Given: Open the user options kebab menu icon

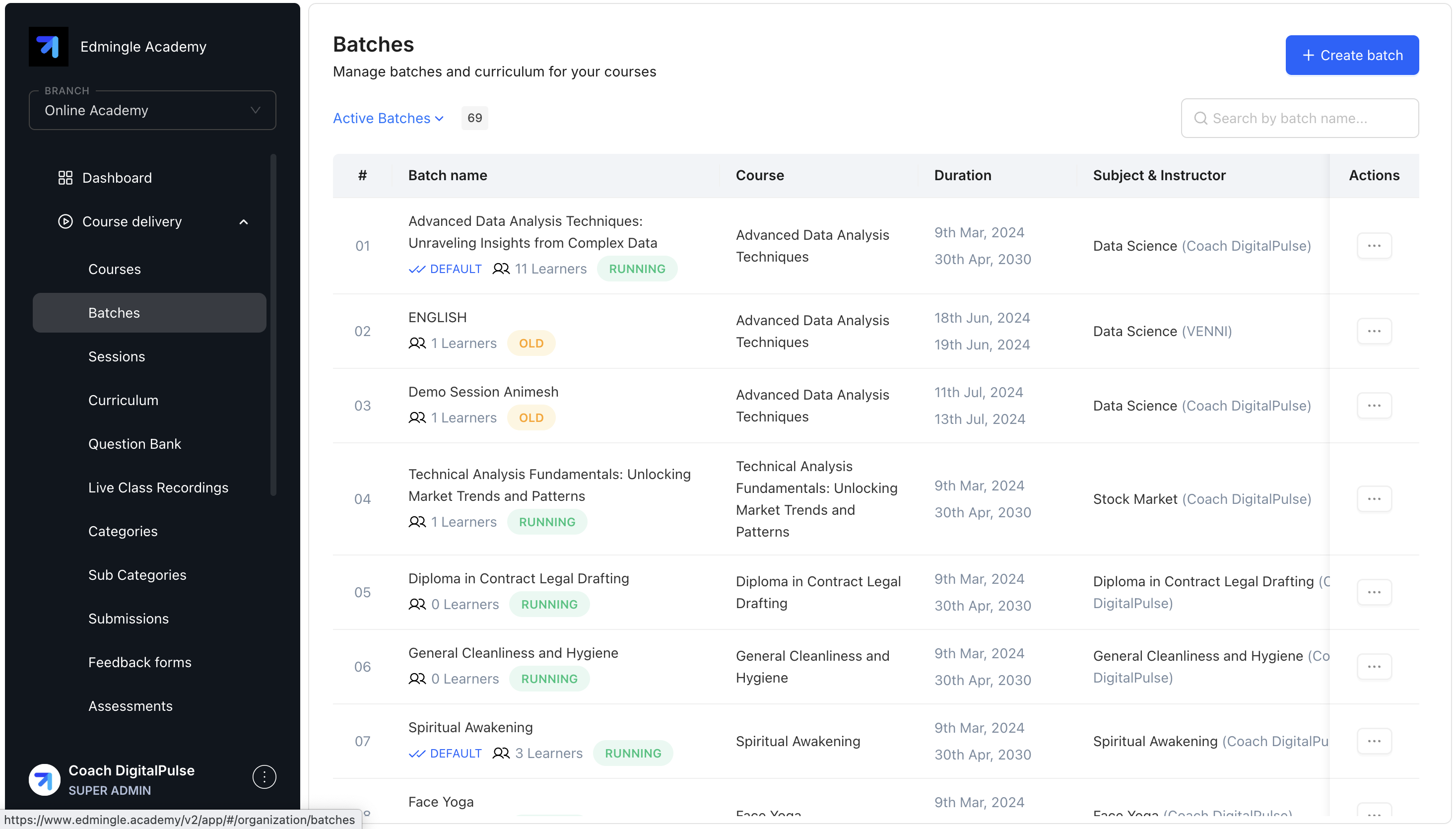Looking at the screenshot, I should point(264,776).
